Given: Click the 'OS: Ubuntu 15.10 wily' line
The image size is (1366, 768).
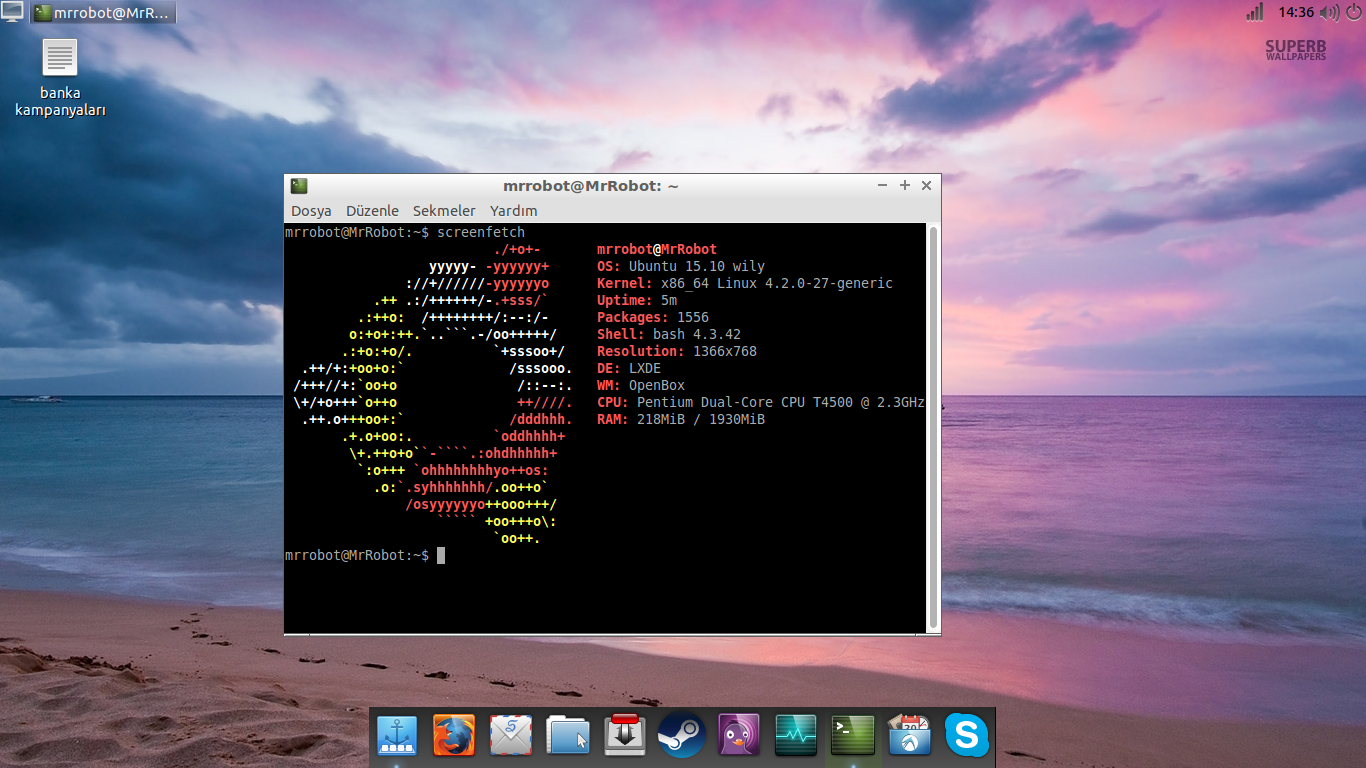Looking at the screenshot, I should point(681,267).
